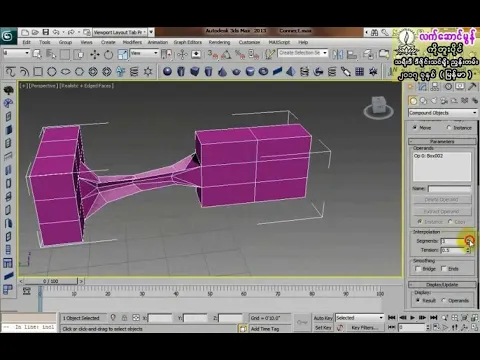Open the Utilities hammer panel
The height and width of the screenshot is (360, 480).
472,87
